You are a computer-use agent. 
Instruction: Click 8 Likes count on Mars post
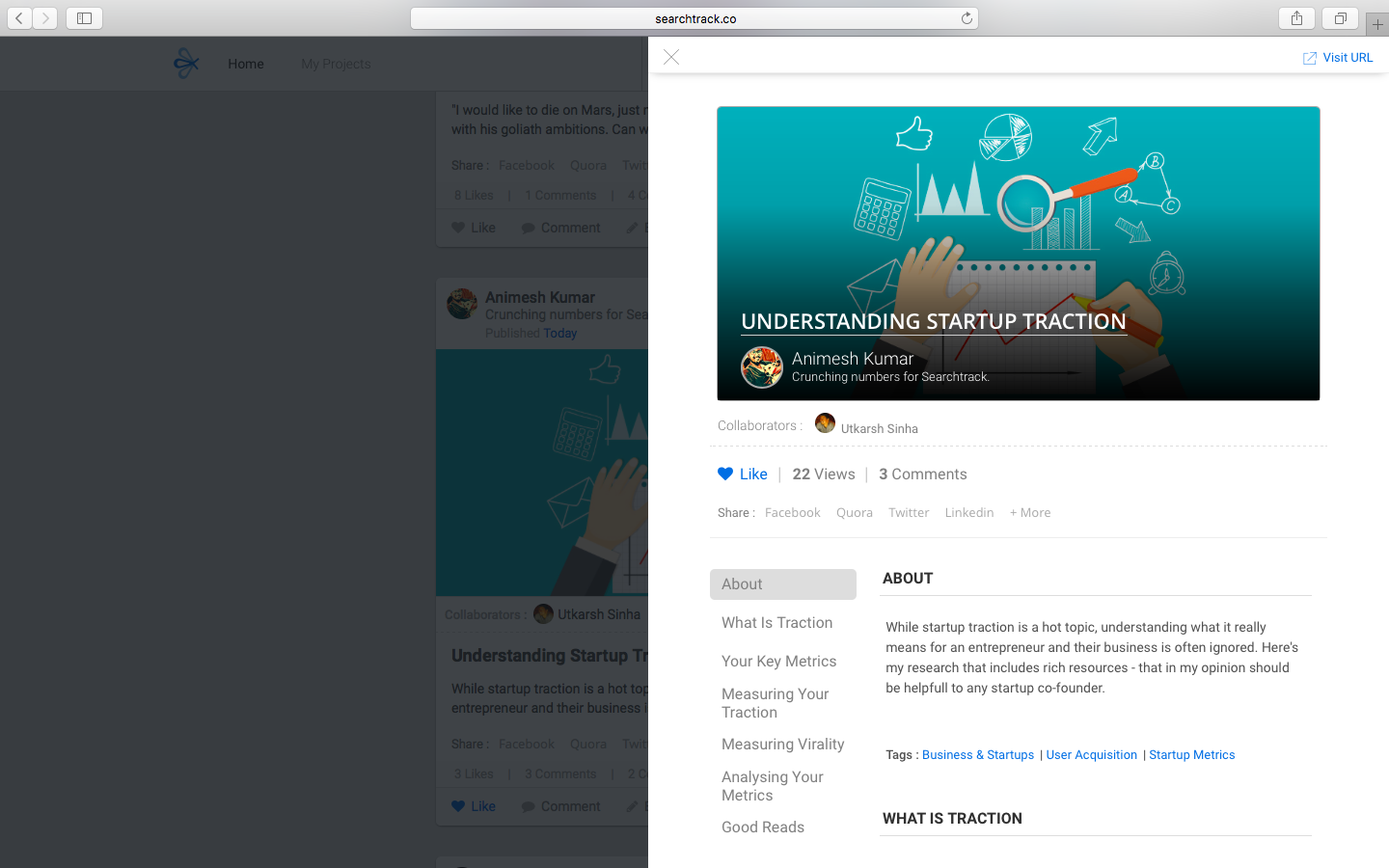[x=474, y=196]
